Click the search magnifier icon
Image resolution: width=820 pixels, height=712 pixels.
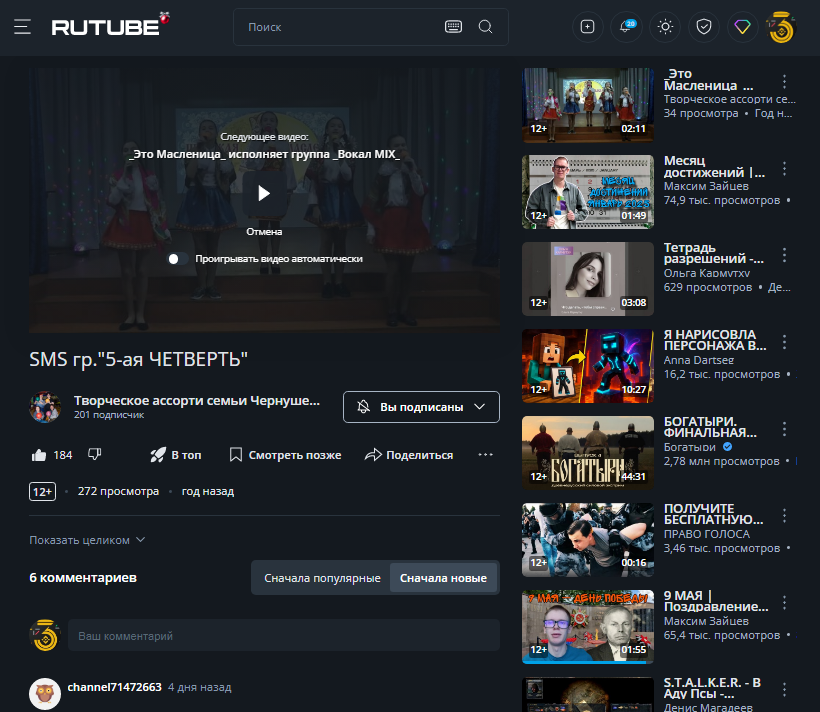coord(485,27)
